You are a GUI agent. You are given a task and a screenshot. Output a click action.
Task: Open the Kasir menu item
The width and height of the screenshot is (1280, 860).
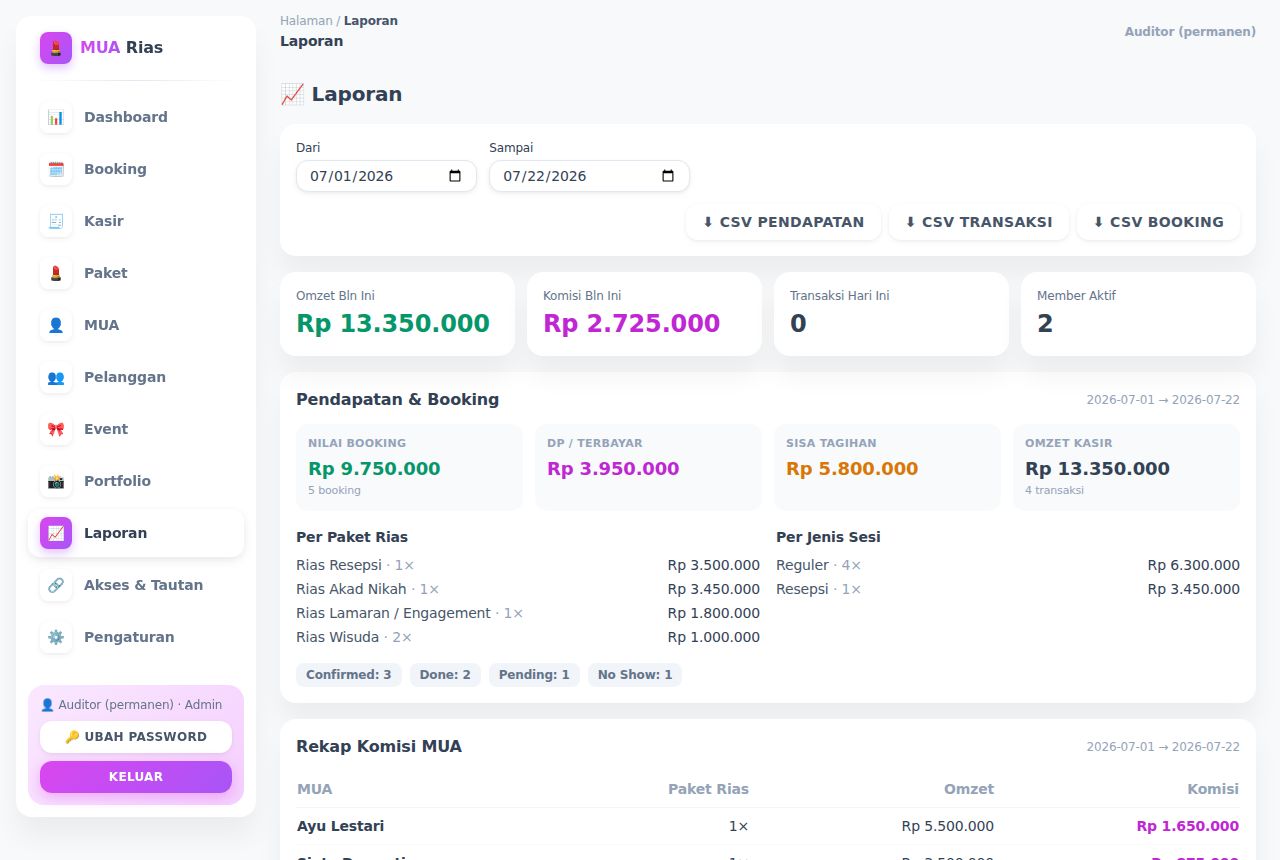click(x=136, y=221)
